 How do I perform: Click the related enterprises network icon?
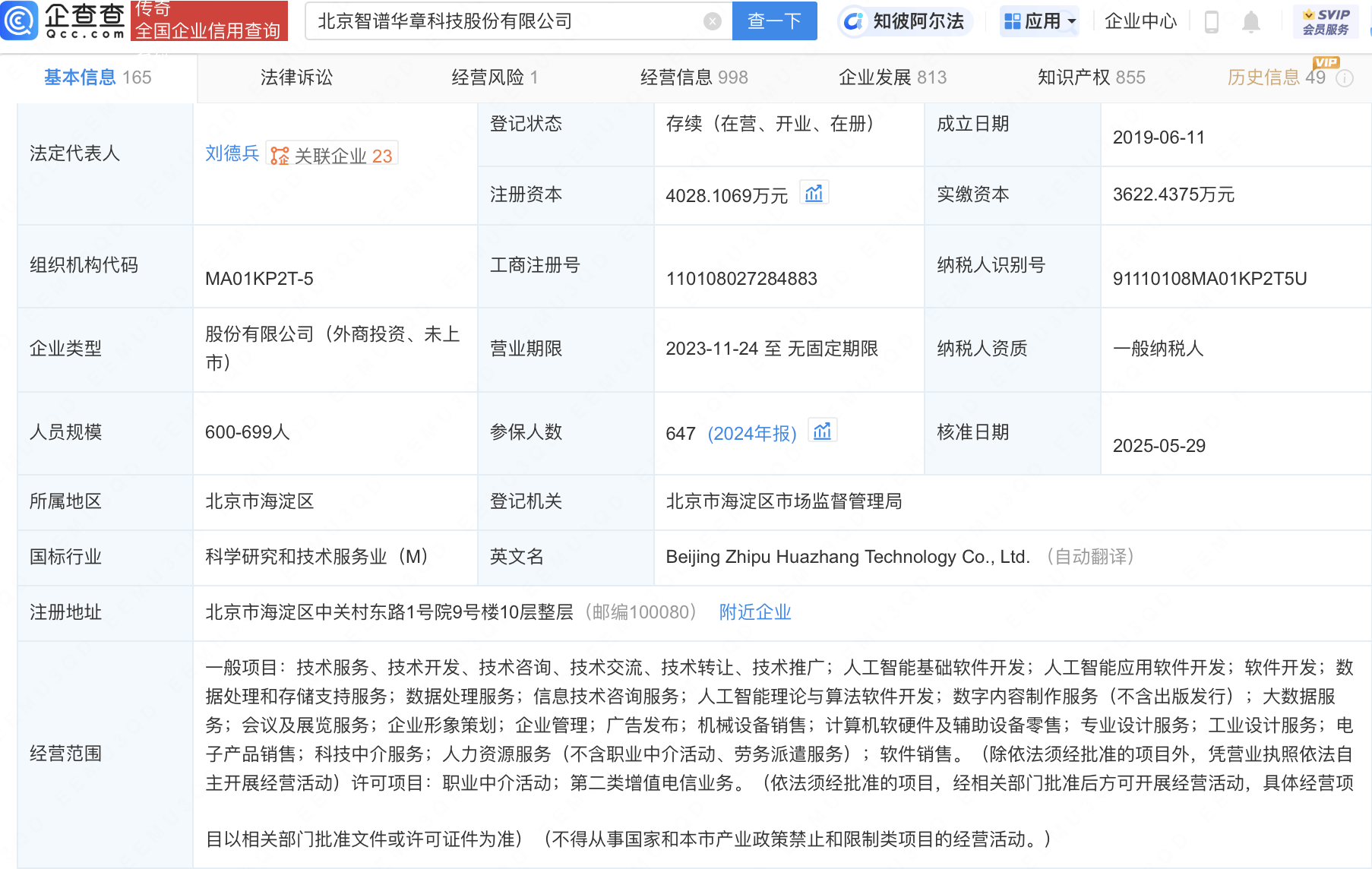280,156
